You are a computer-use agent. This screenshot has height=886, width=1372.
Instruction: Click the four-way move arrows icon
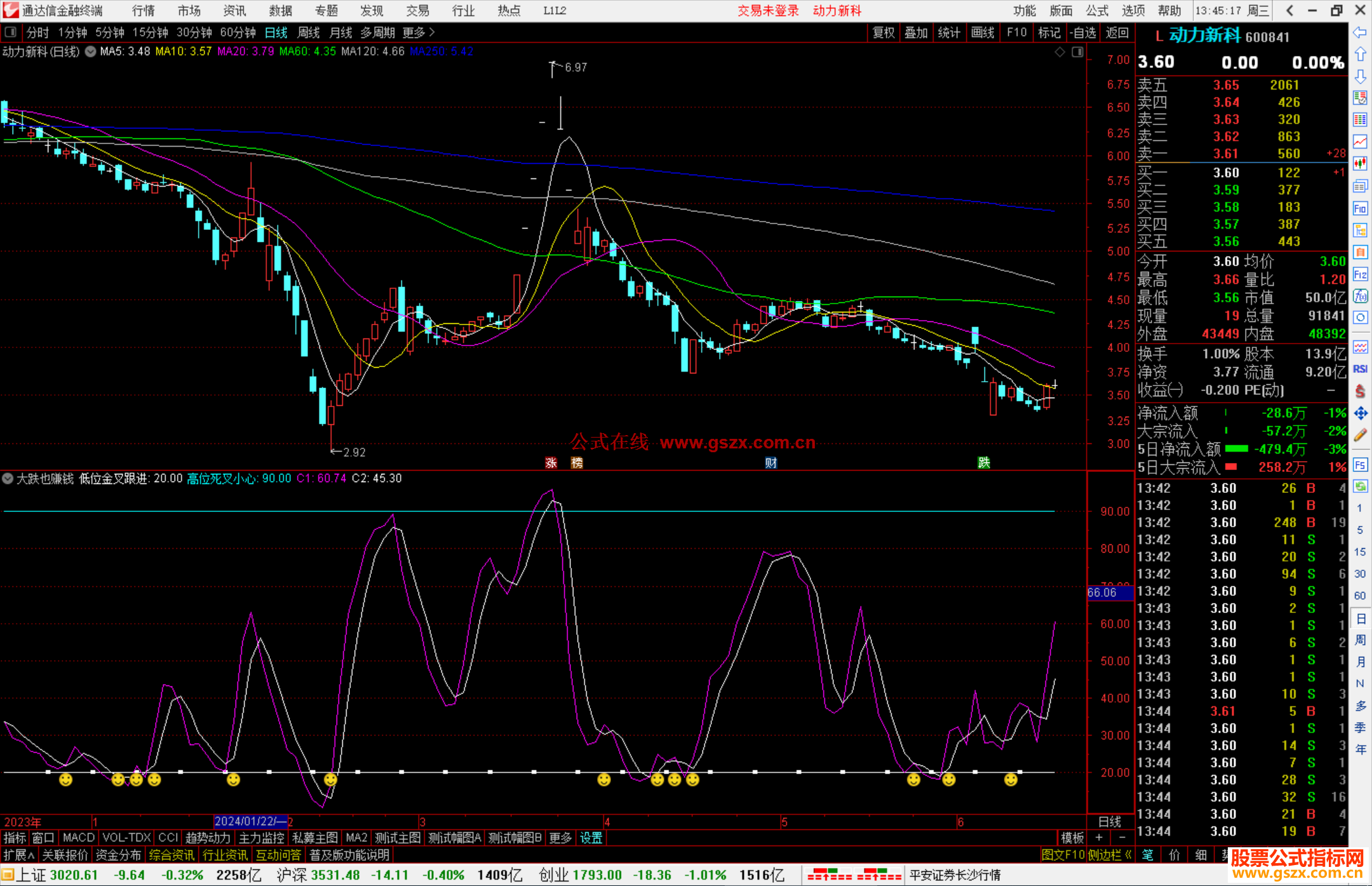(1360, 413)
